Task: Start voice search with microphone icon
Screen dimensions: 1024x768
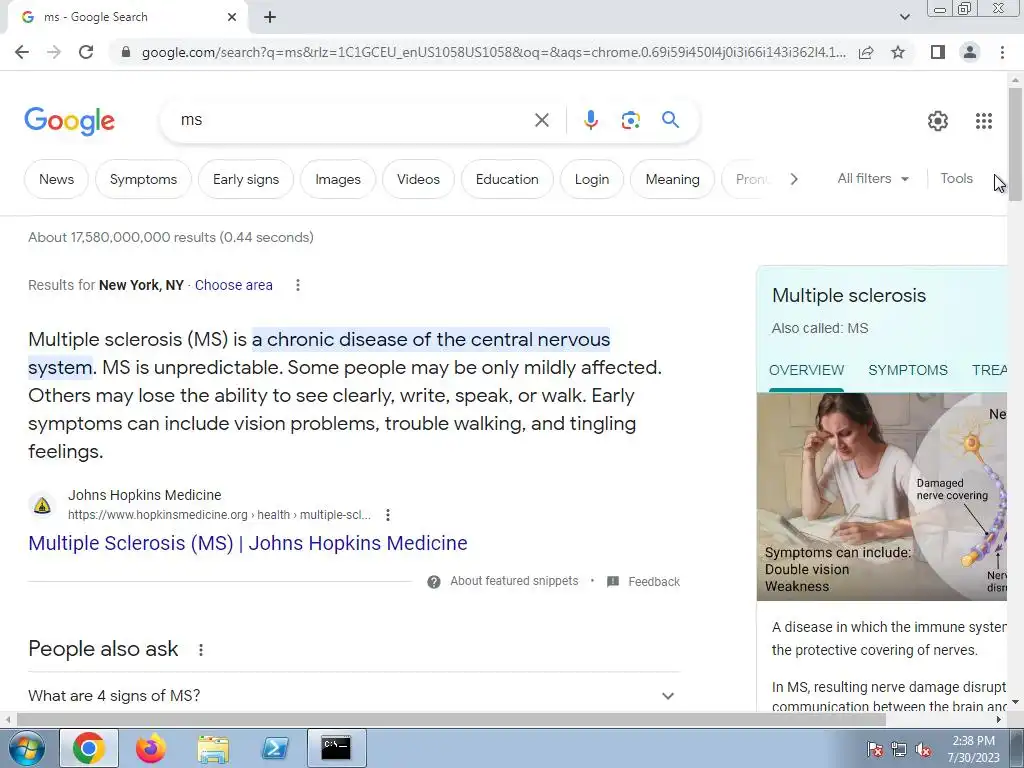Action: (590, 120)
